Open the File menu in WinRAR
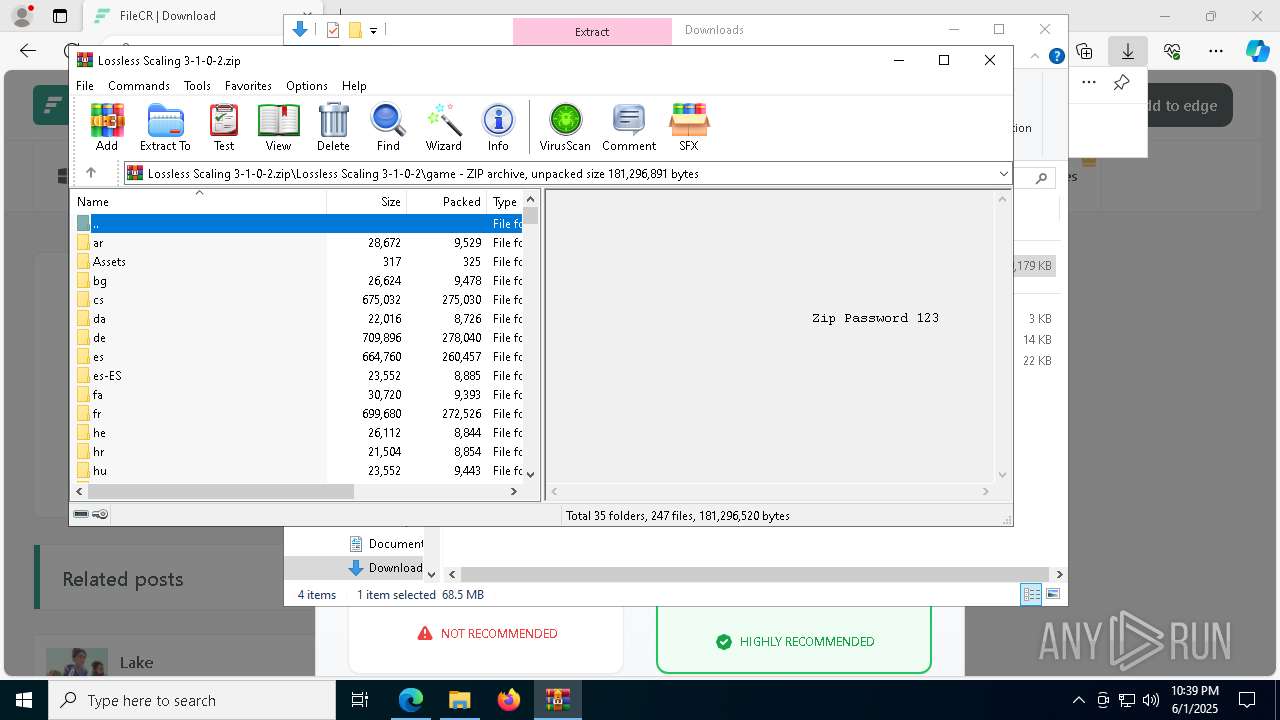 [85, 86]
